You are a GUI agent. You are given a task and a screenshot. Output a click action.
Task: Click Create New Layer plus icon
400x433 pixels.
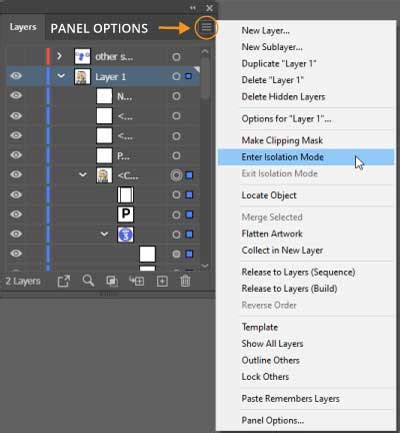162,281
